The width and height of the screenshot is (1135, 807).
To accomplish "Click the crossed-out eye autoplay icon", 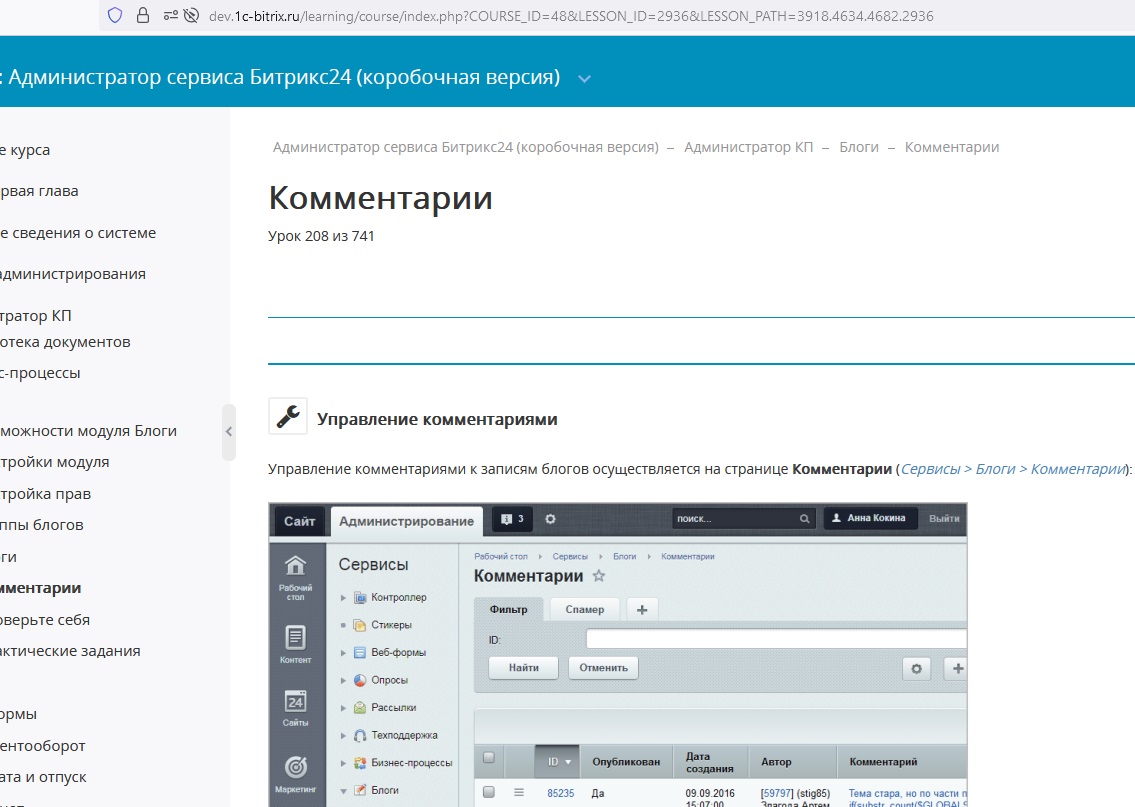I will point(191,15).
